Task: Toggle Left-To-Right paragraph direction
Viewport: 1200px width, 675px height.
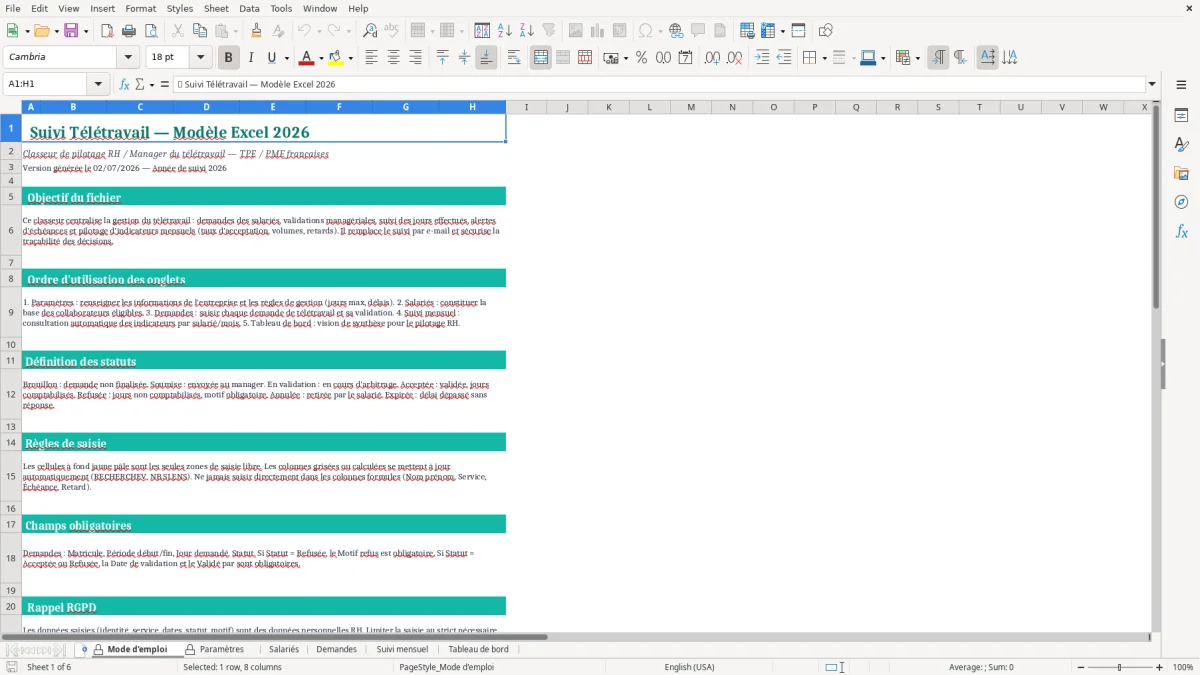Action: tap(938, 58)
